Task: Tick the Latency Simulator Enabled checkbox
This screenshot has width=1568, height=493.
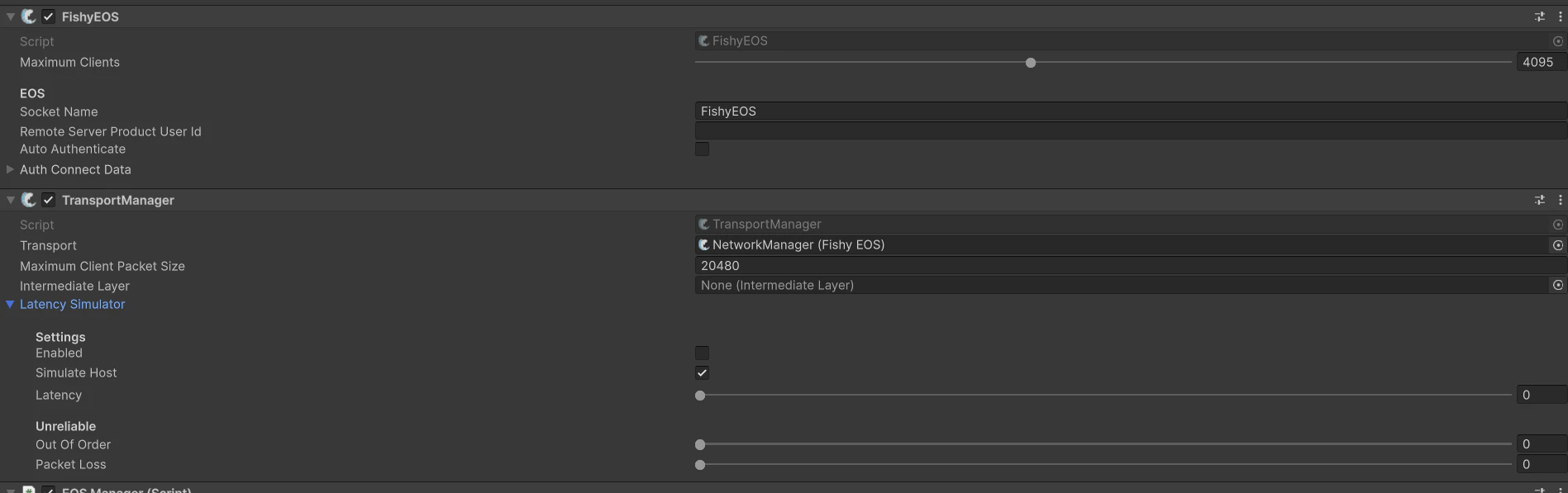Action: pos(703,353)
